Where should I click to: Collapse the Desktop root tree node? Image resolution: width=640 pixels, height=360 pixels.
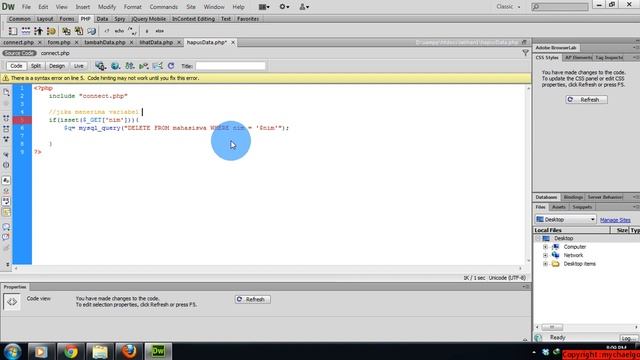coord(538,238)
